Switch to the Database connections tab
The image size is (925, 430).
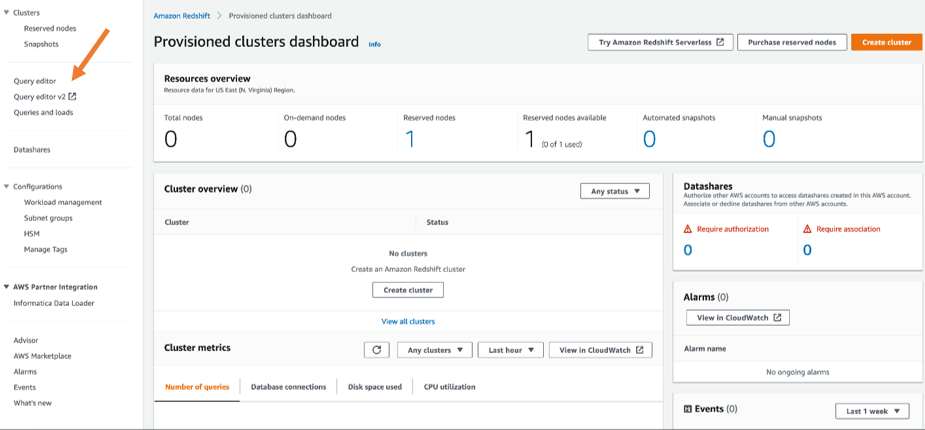pyautogui.click(x=288, y=387)
